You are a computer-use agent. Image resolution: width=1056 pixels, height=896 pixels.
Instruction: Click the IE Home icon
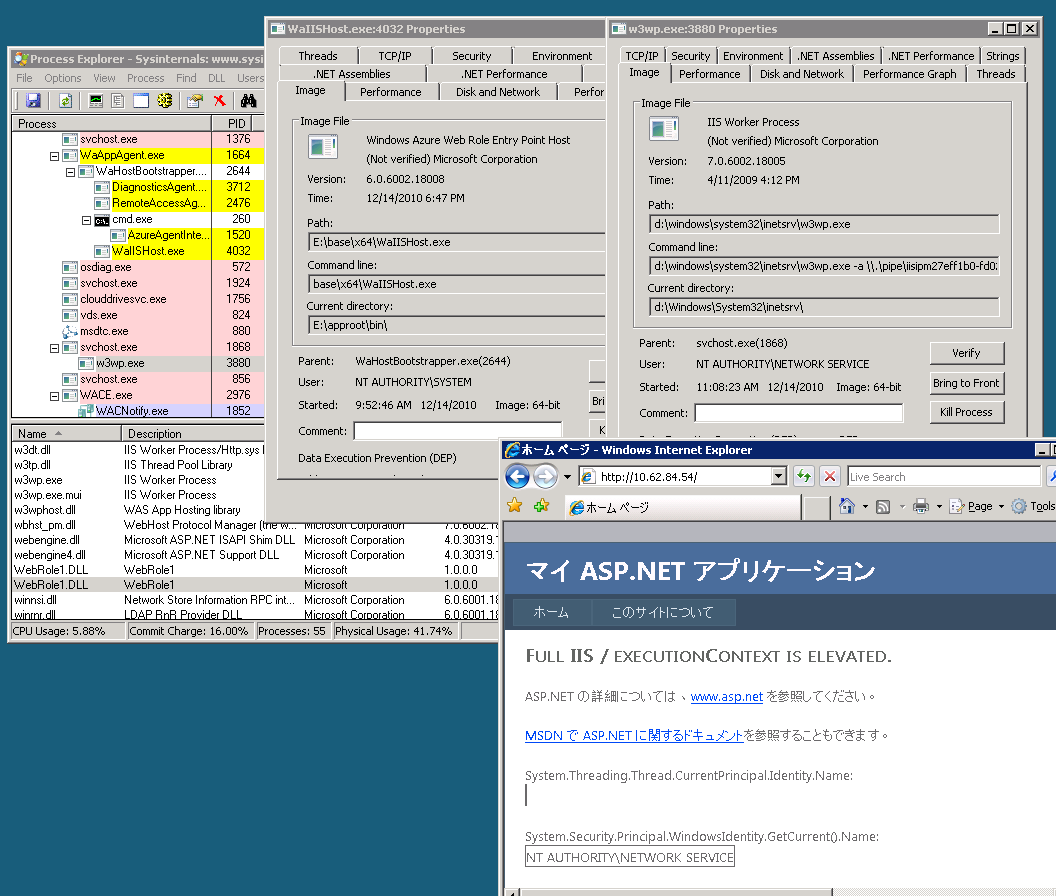click(x=846, y=507)
